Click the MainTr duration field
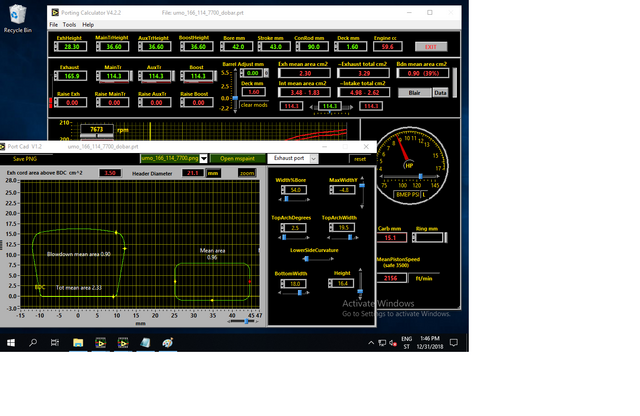This screenshot has height=416, width=640. [115, 76]
